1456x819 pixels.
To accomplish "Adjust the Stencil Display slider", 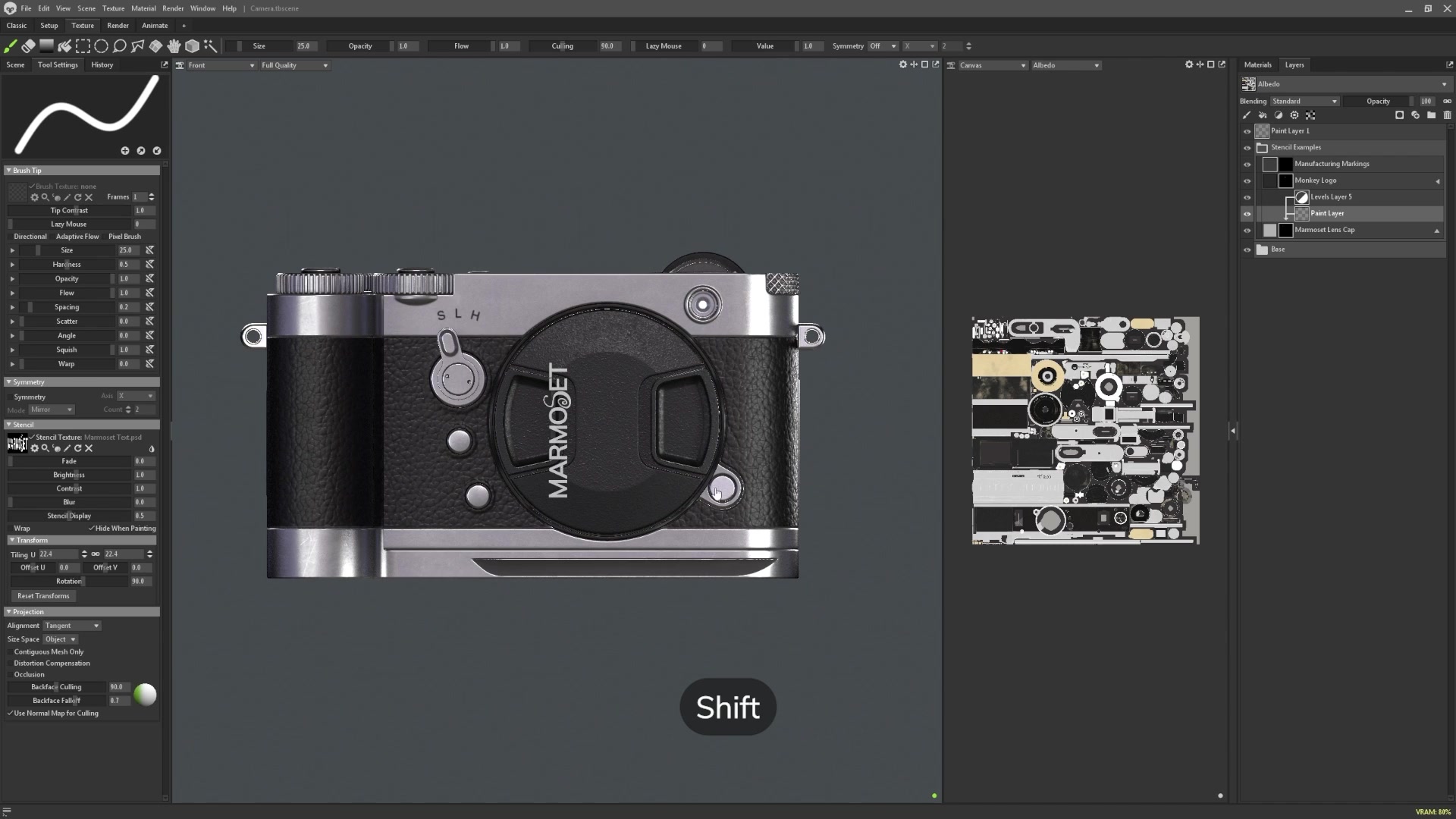I will tap(69, 516).
